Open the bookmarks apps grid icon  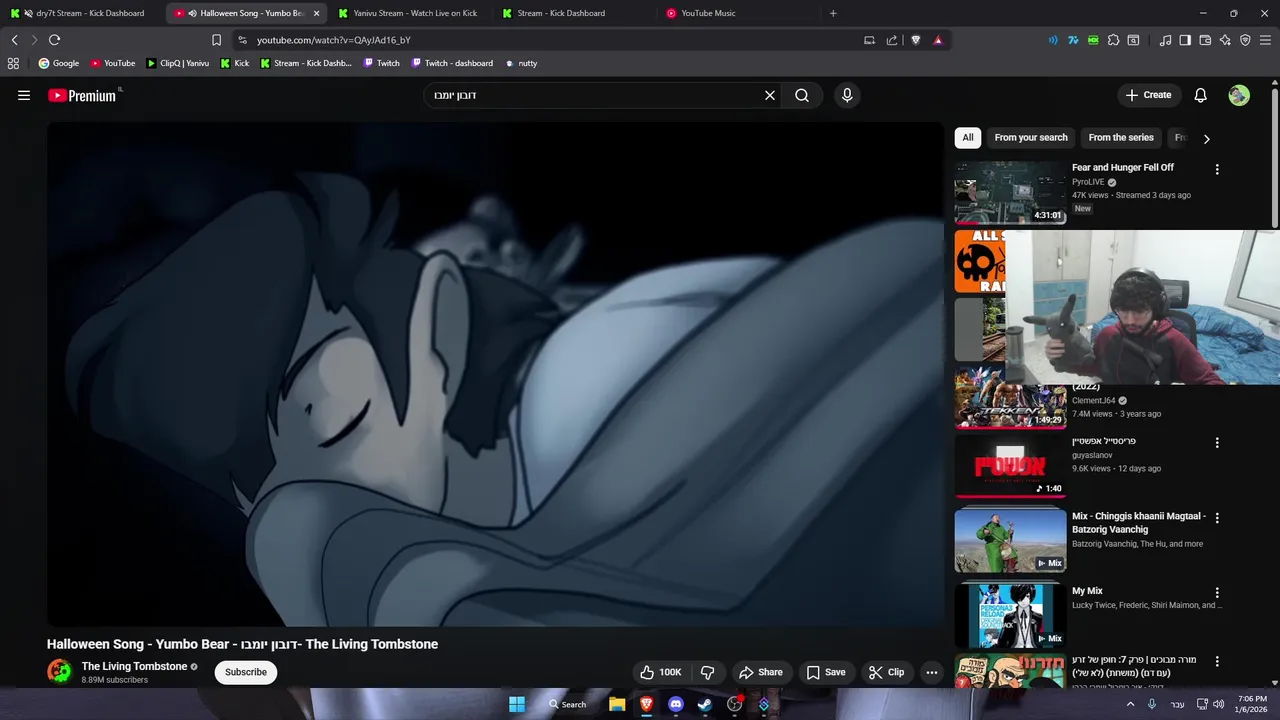click(x=13, y=63)
